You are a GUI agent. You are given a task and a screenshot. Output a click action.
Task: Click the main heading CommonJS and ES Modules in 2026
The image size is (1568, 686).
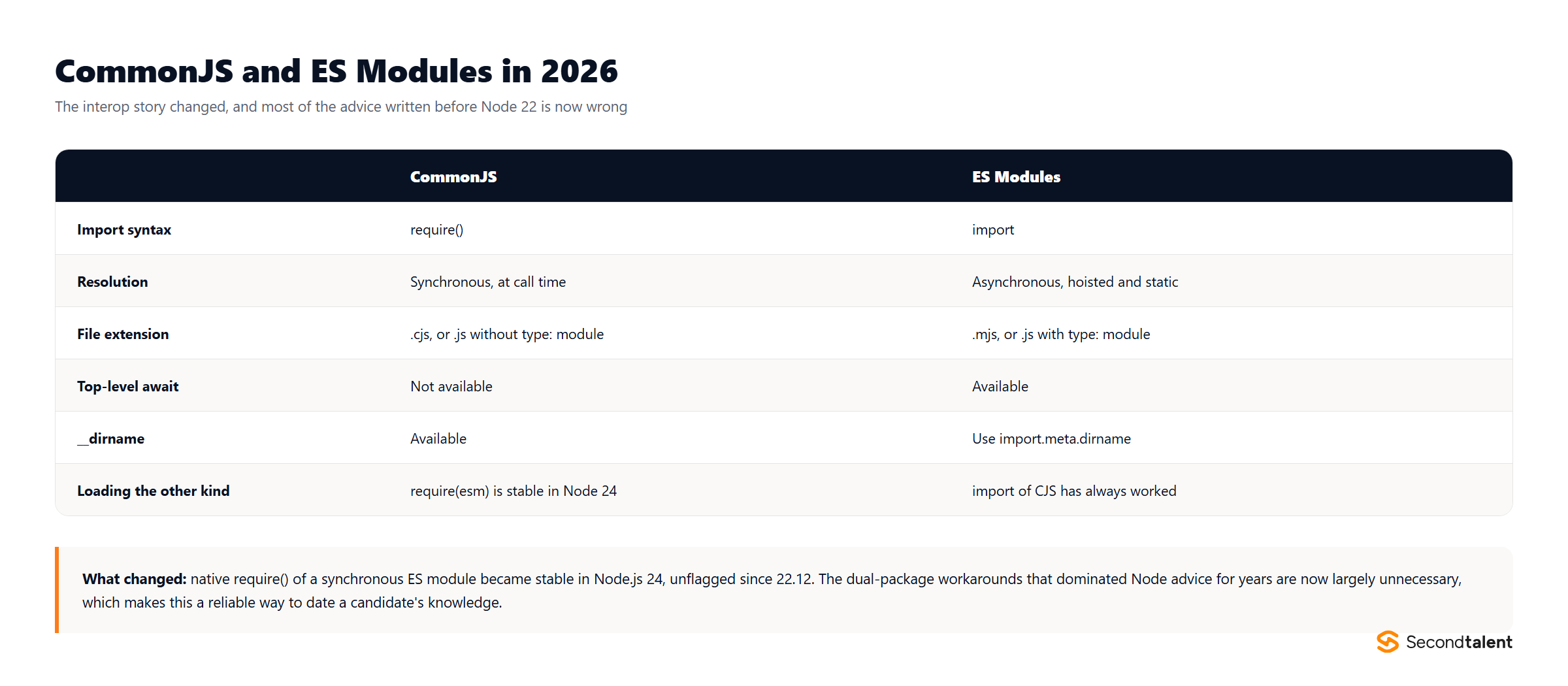click(x=336, y=71)
